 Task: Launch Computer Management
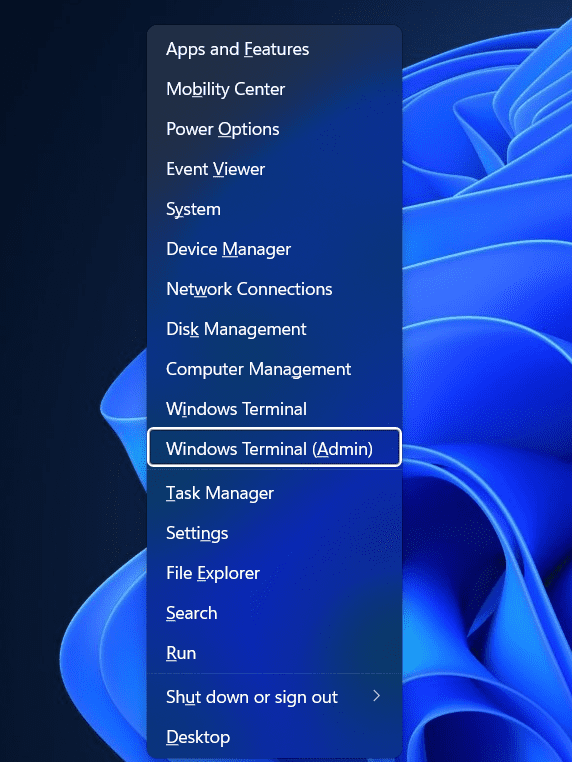coord(275,369)
